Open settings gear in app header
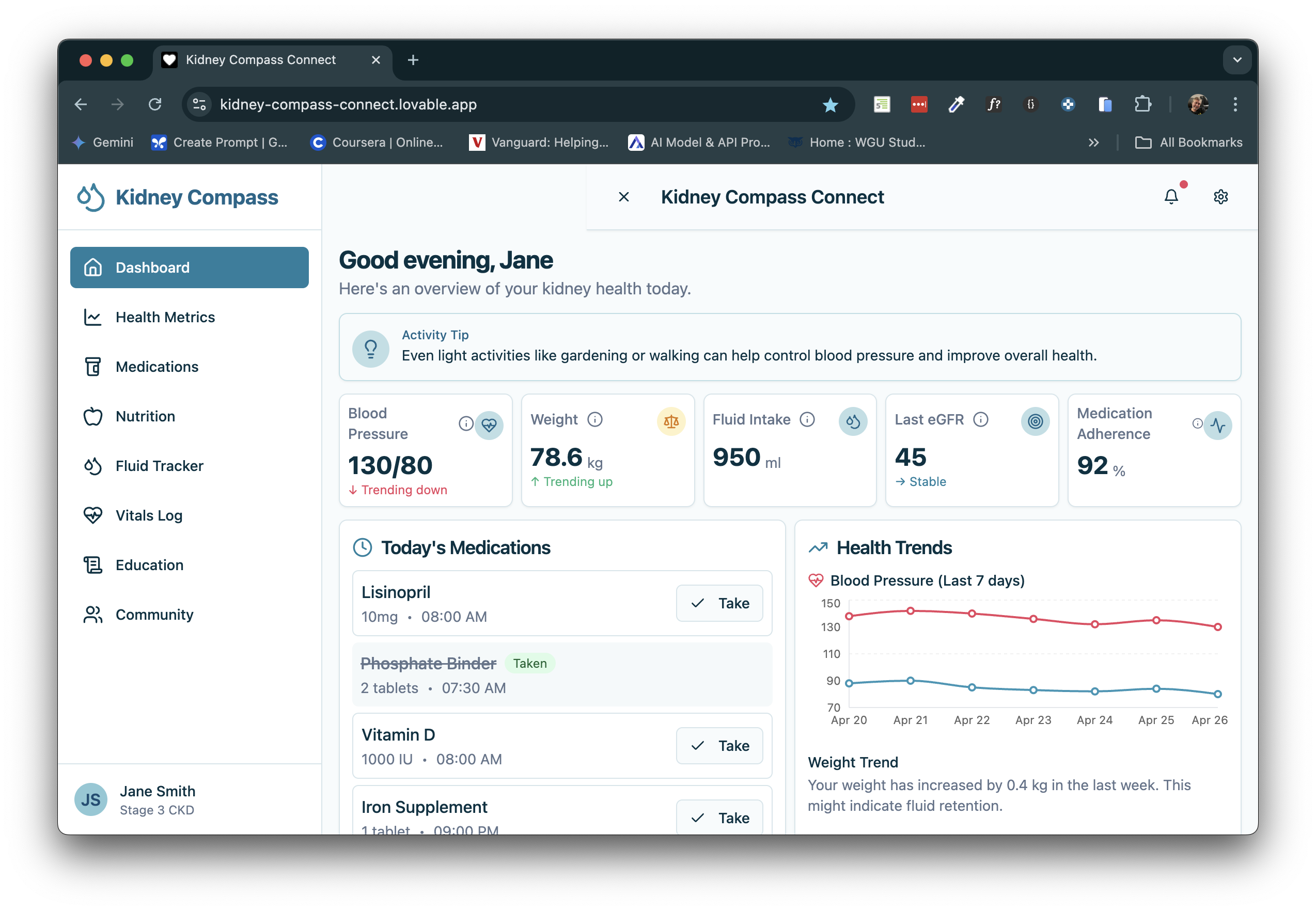The image size is (1316, 911). [x=1220, y=197]
